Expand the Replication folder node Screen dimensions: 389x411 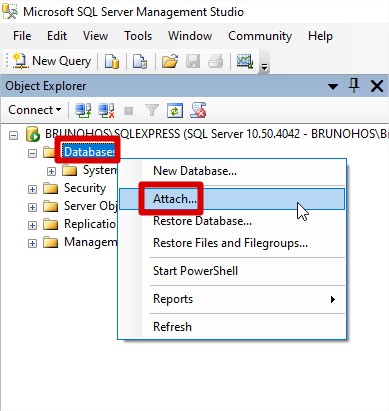(32, 225)
